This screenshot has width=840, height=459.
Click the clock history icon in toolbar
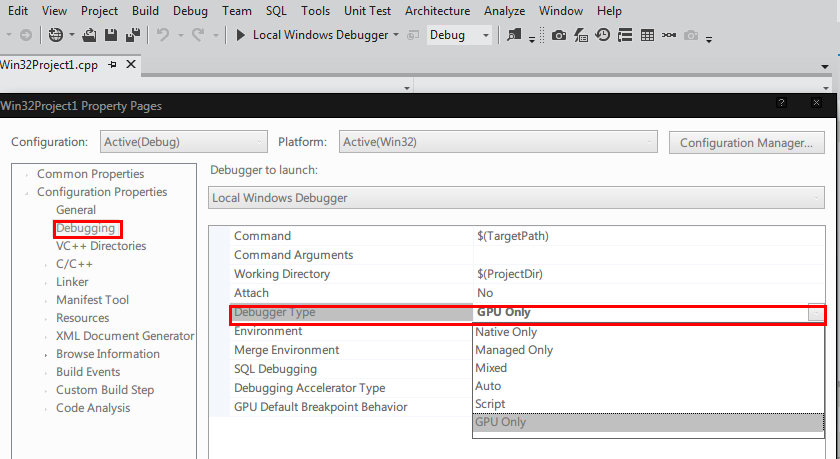(603, 35)
